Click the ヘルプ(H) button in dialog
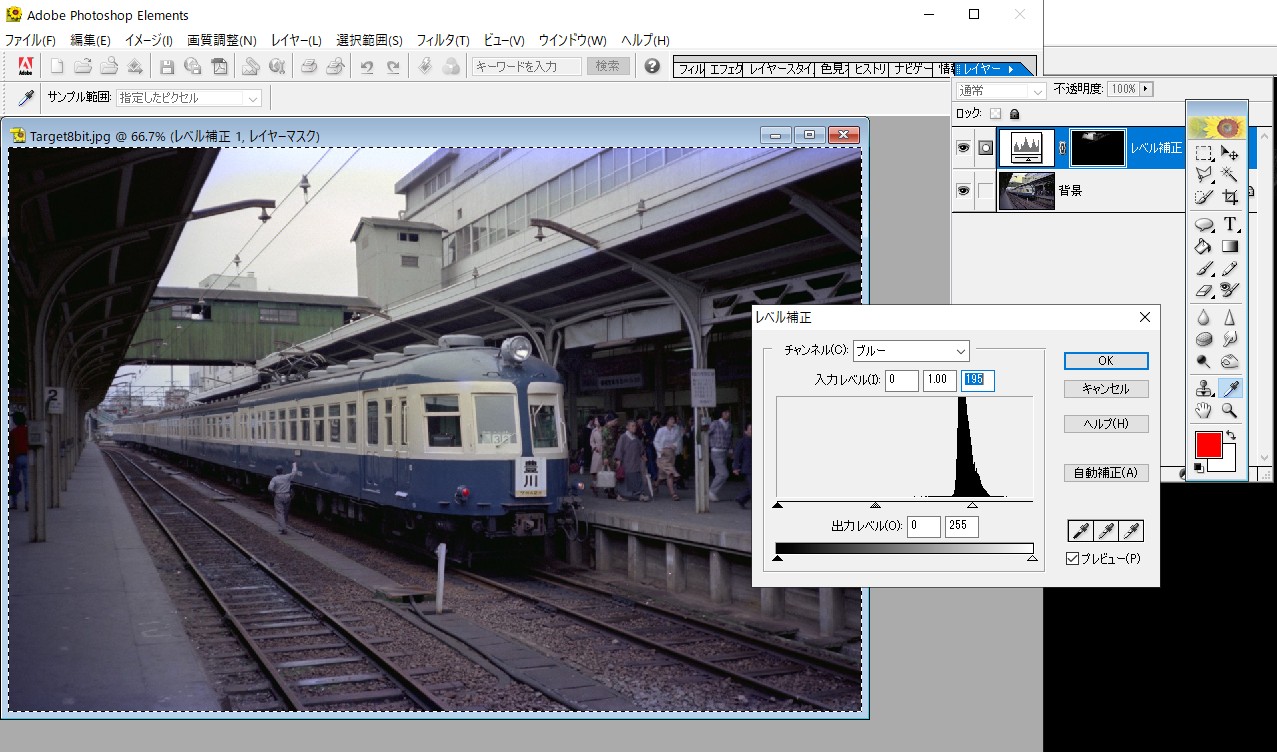The height and width of the screenshot is (752, 1277). (1106, 424)
